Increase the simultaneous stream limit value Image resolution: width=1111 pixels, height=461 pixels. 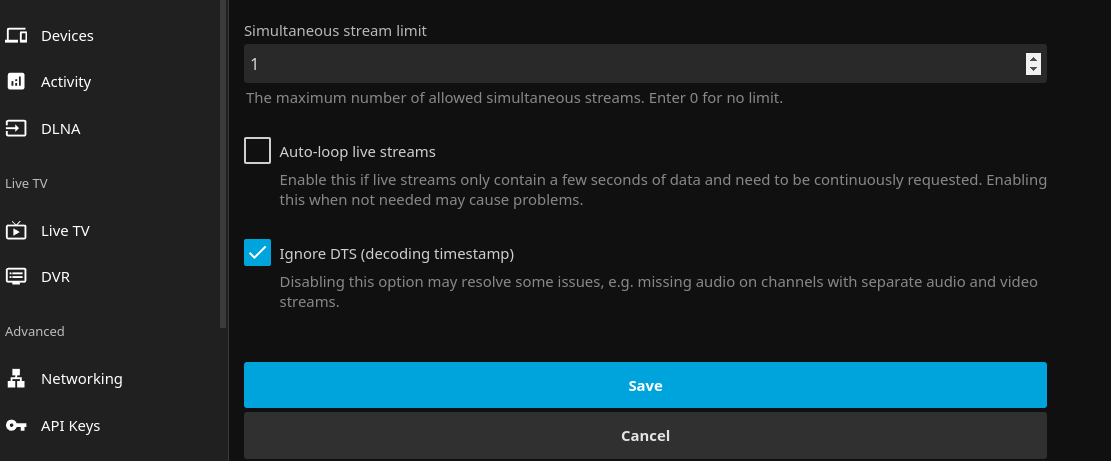[1033, 58]
